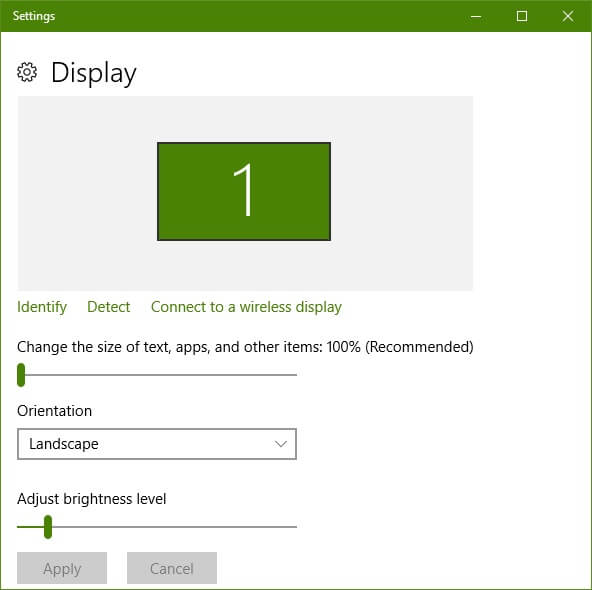Click the Orientation dropdown chevron arrow
The height and width of the screenshot is (590, 592).
click(x=281, y=444)
